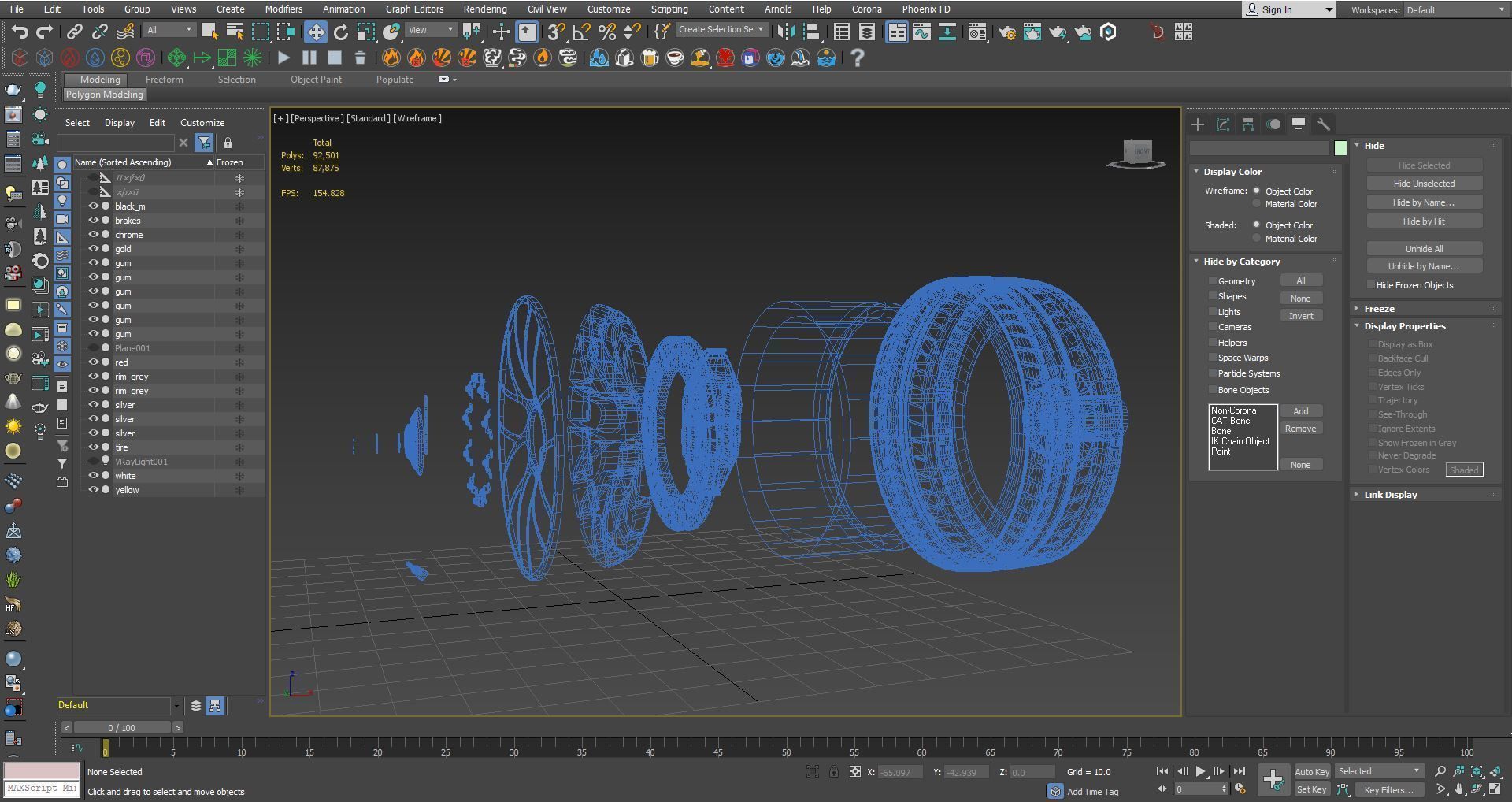
Task: Toggle the Cameras hide category checkbox
Action: (x=1213, y=327)
